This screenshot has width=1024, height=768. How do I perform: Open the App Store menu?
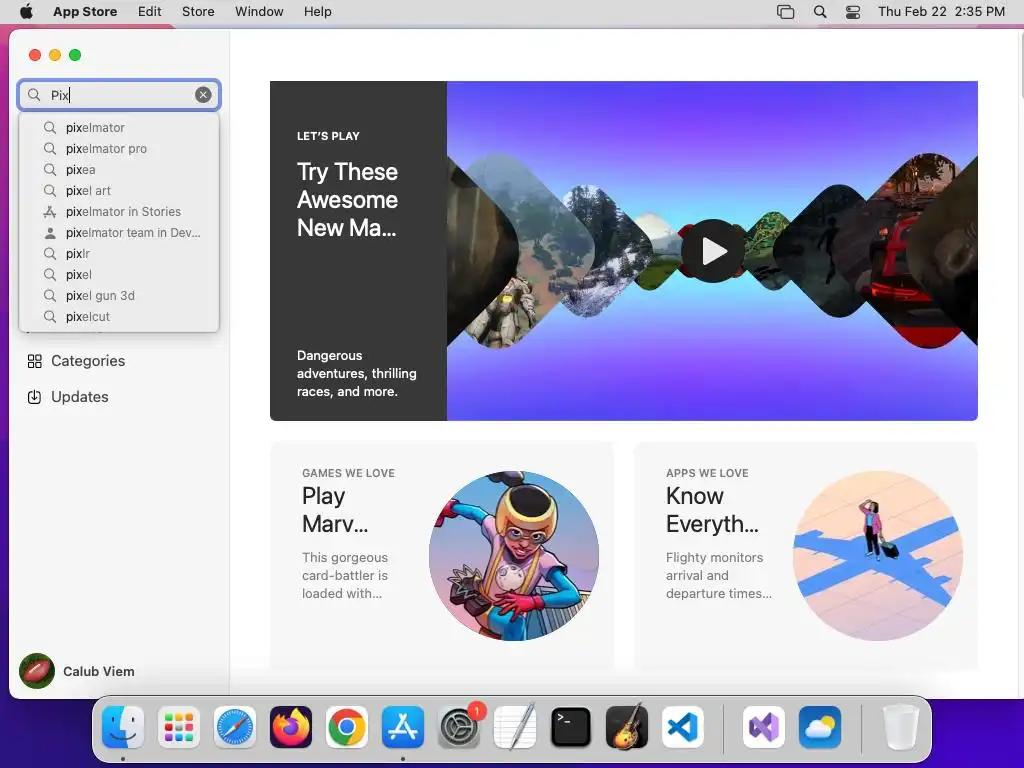click(85, 12)
